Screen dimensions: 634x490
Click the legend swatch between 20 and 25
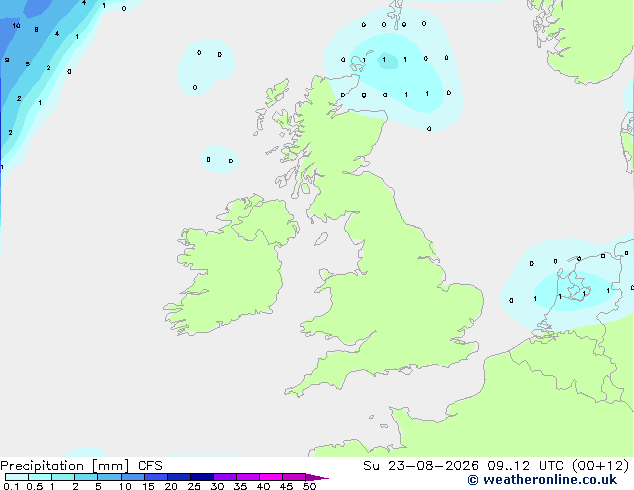click(178, 477)
